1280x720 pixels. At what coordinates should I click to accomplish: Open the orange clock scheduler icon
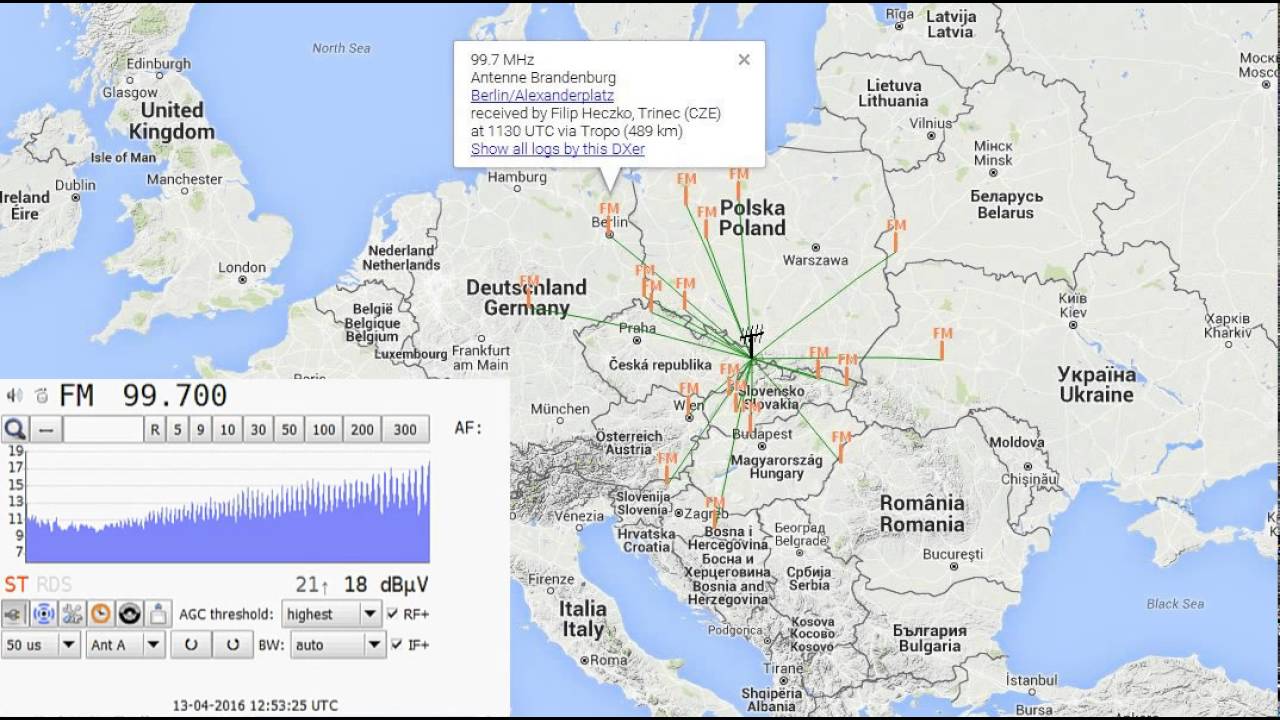click(x=101, y=614)
